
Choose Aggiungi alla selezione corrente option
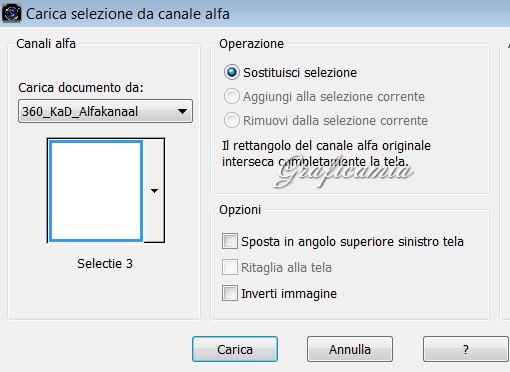pos(232,96)
